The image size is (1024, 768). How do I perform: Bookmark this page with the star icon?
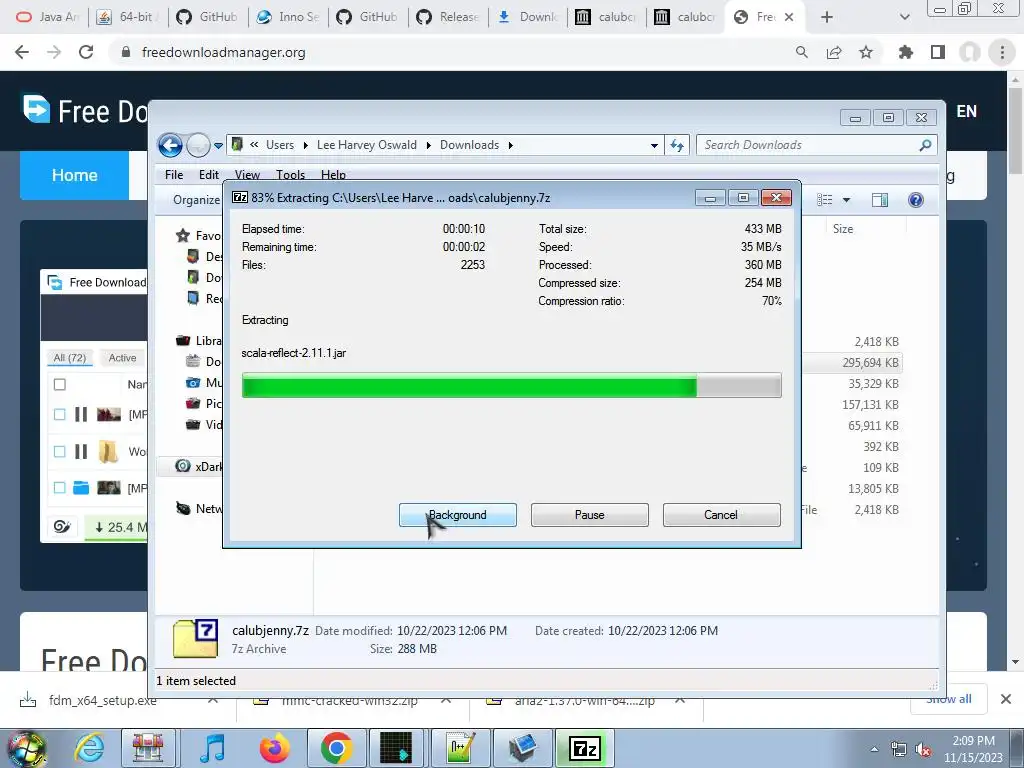click(x=866, y=52)
